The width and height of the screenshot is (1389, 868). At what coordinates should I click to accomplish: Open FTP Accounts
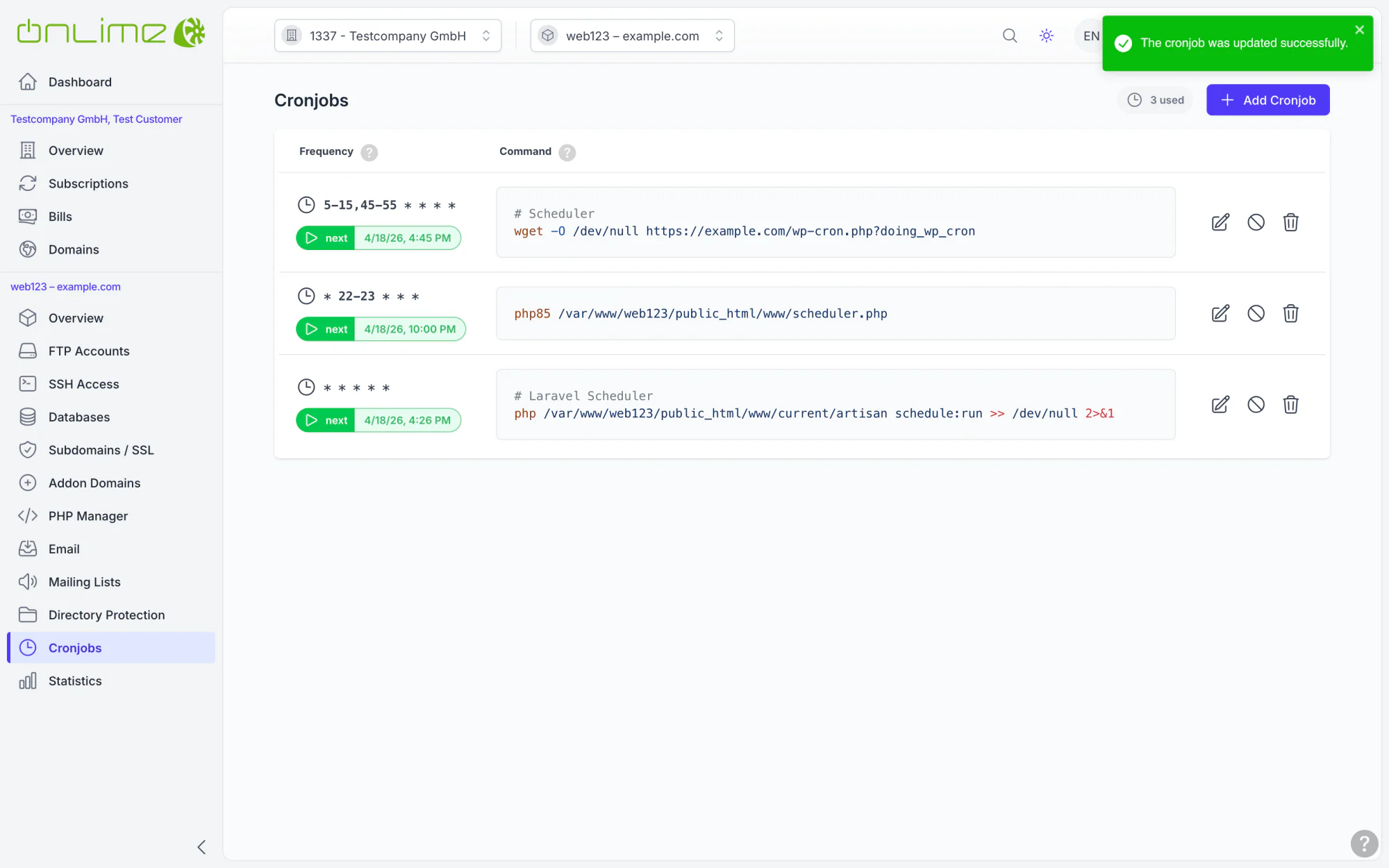click(x=111, y=351)
